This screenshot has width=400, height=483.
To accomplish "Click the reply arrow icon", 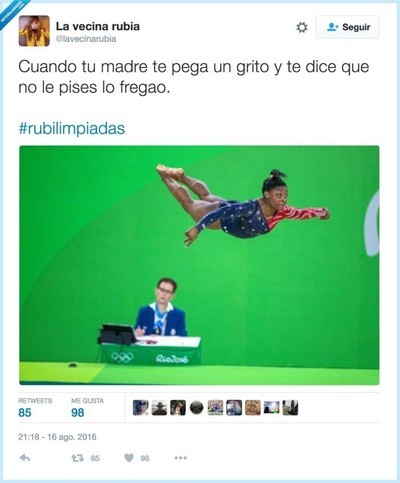I will (x=25, y=458).
